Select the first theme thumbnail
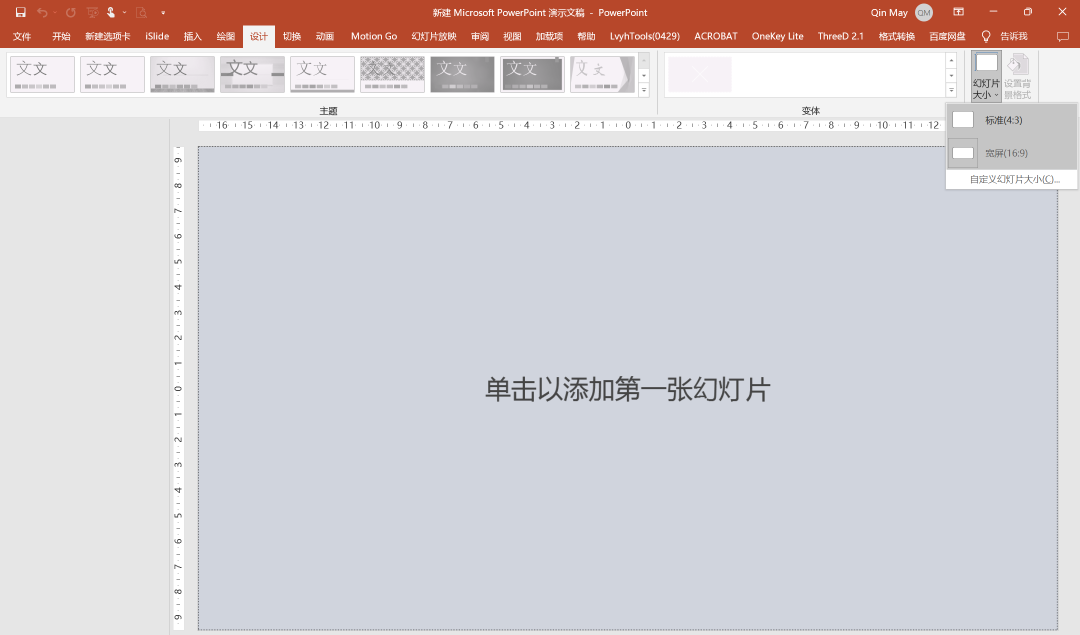 pyautogui.click(x=42, y=74)
